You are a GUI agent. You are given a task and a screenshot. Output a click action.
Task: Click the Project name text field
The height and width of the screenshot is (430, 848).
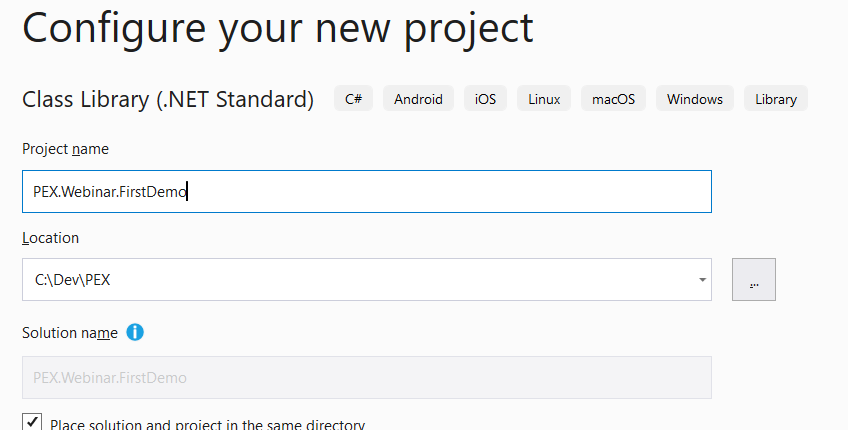[366, 191]
